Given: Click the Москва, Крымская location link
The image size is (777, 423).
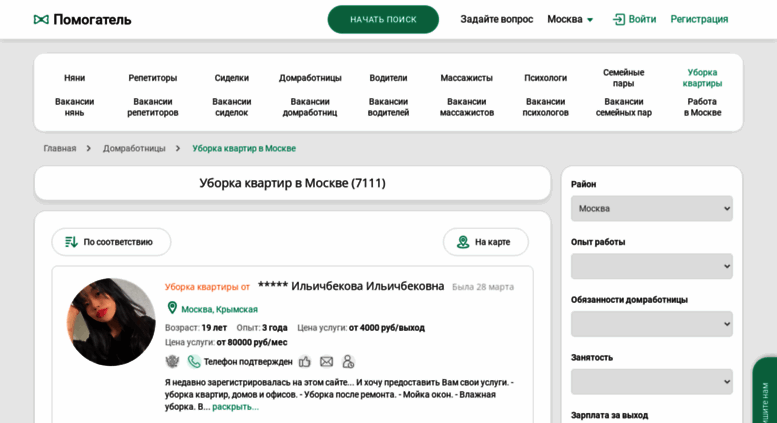Looking at the screenshot, I should 219,309.
